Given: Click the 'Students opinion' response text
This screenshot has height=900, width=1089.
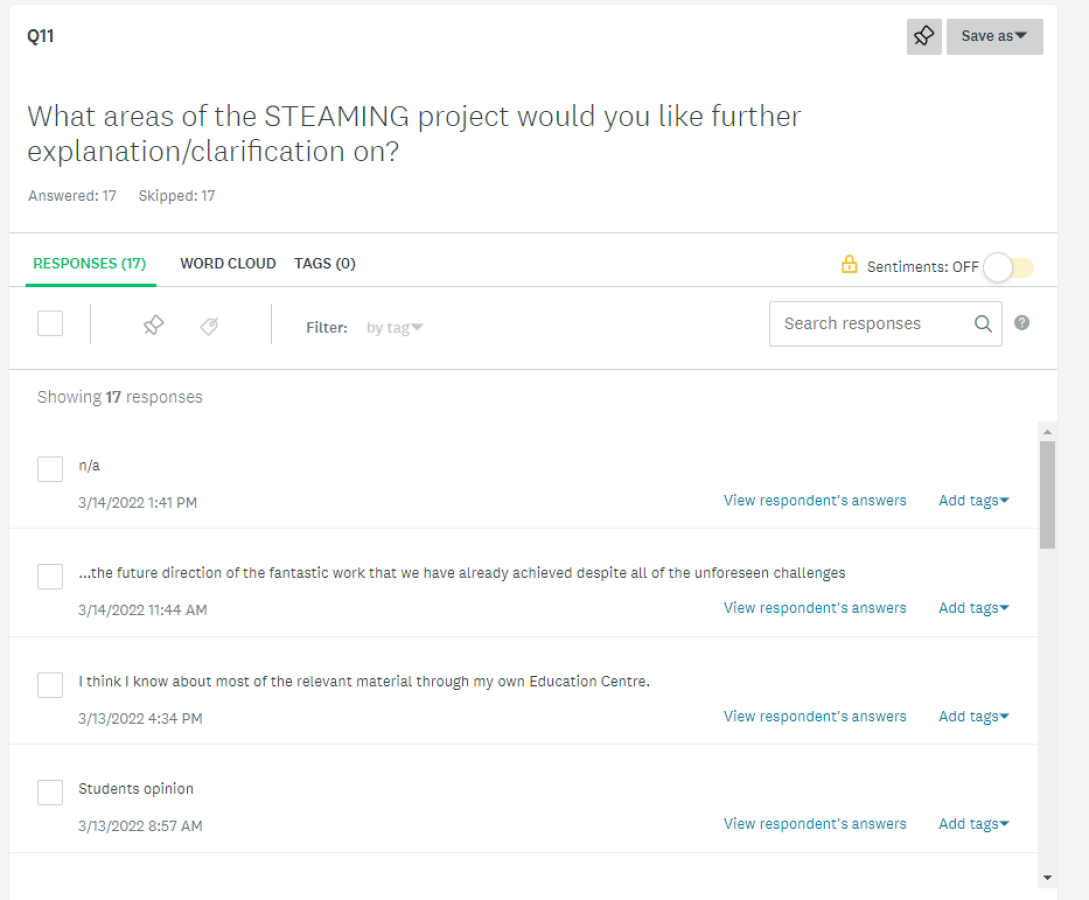Looking at the screenshot, I should pyautogui.click(x=136, y=789).
